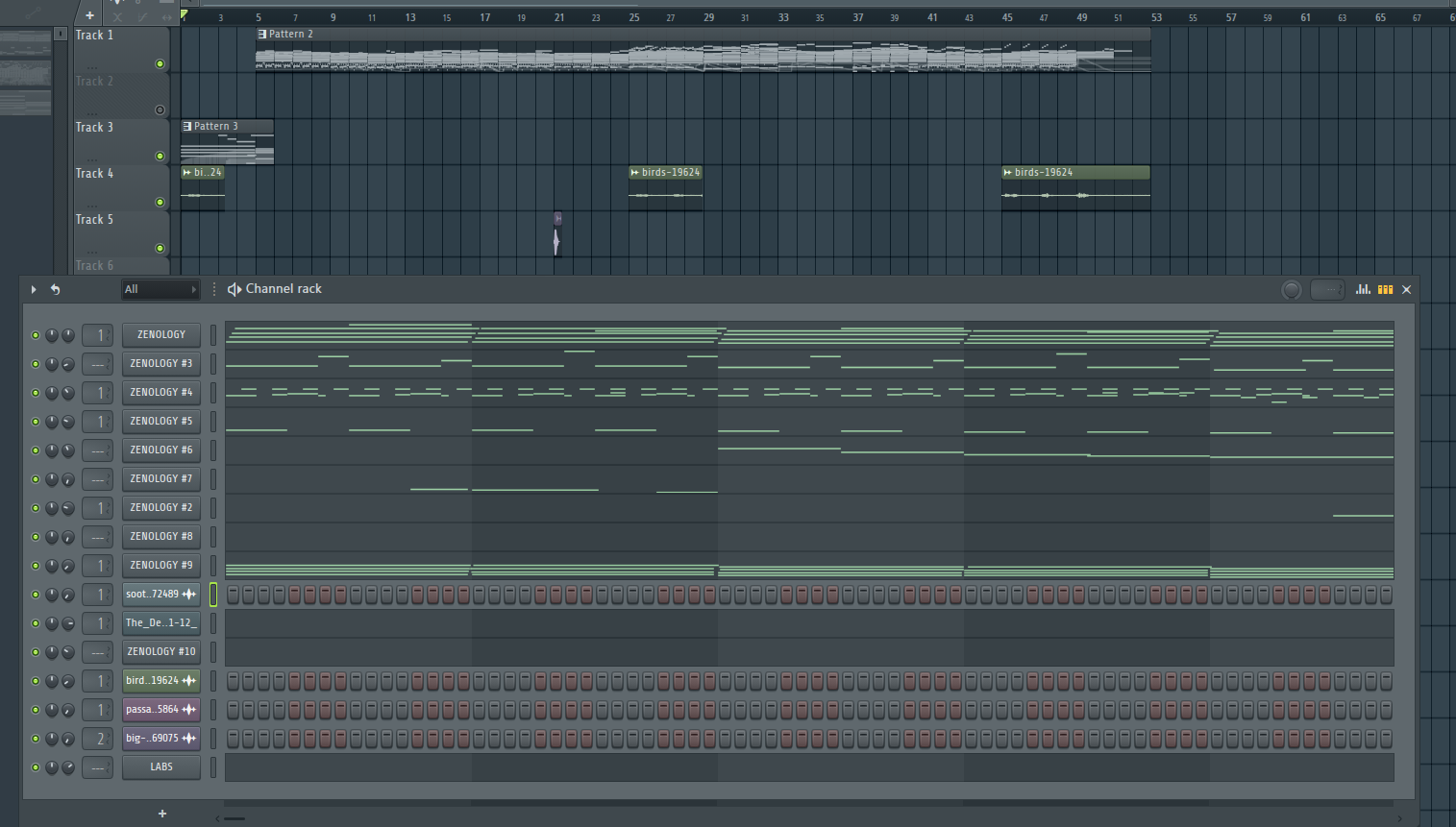Screen dimensions: 1456x827
Task: Click the Track 3 name label
Action: point(94,127)
